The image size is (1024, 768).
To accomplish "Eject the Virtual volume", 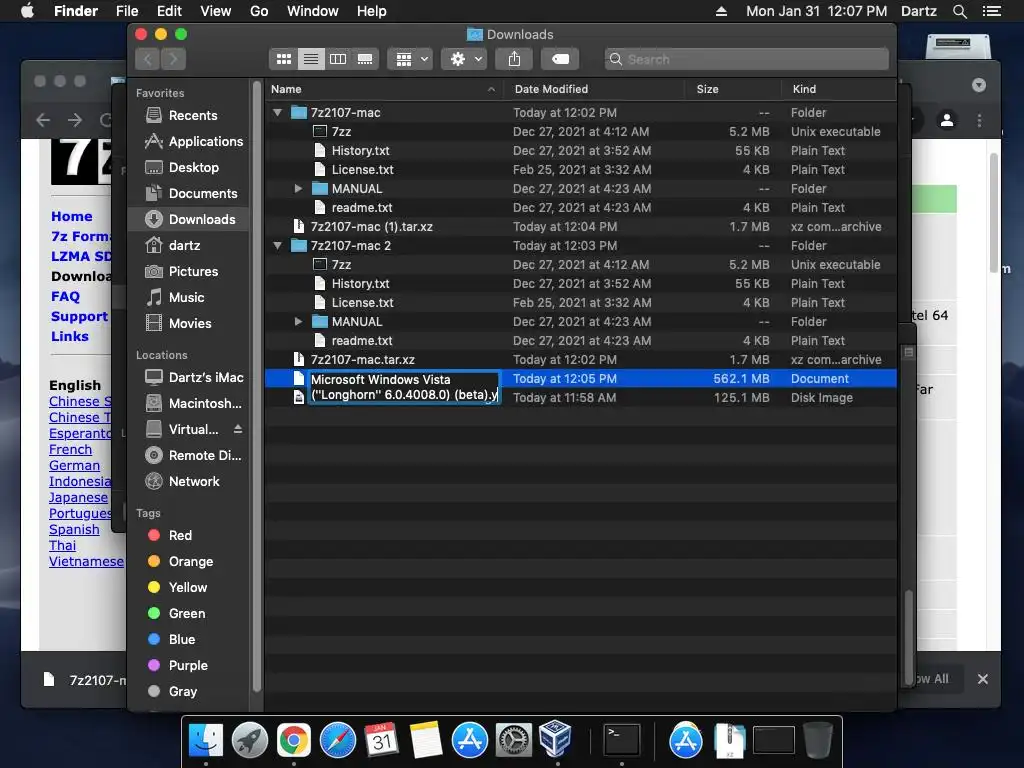I will (x=238, y=429).
